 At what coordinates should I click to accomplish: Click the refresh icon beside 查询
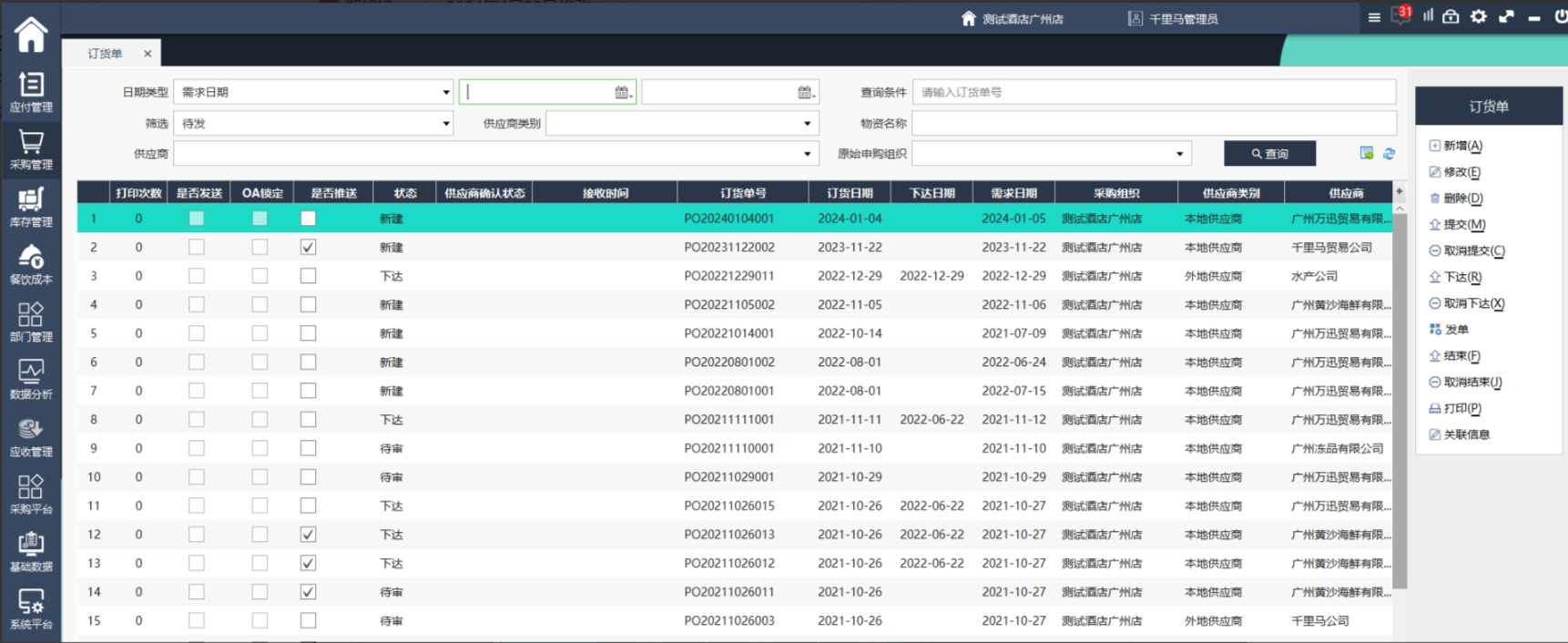pos(1389,154)
